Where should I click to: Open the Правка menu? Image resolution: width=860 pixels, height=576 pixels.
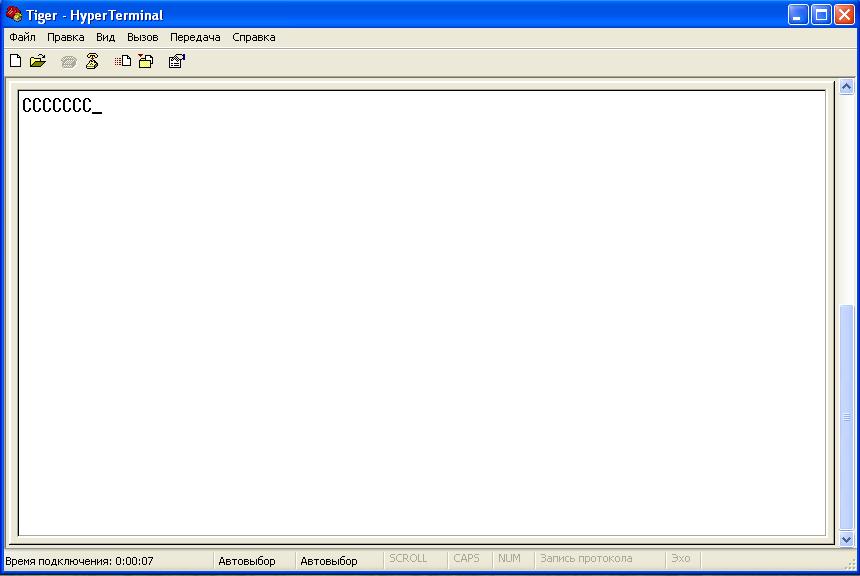pos(66,37)
